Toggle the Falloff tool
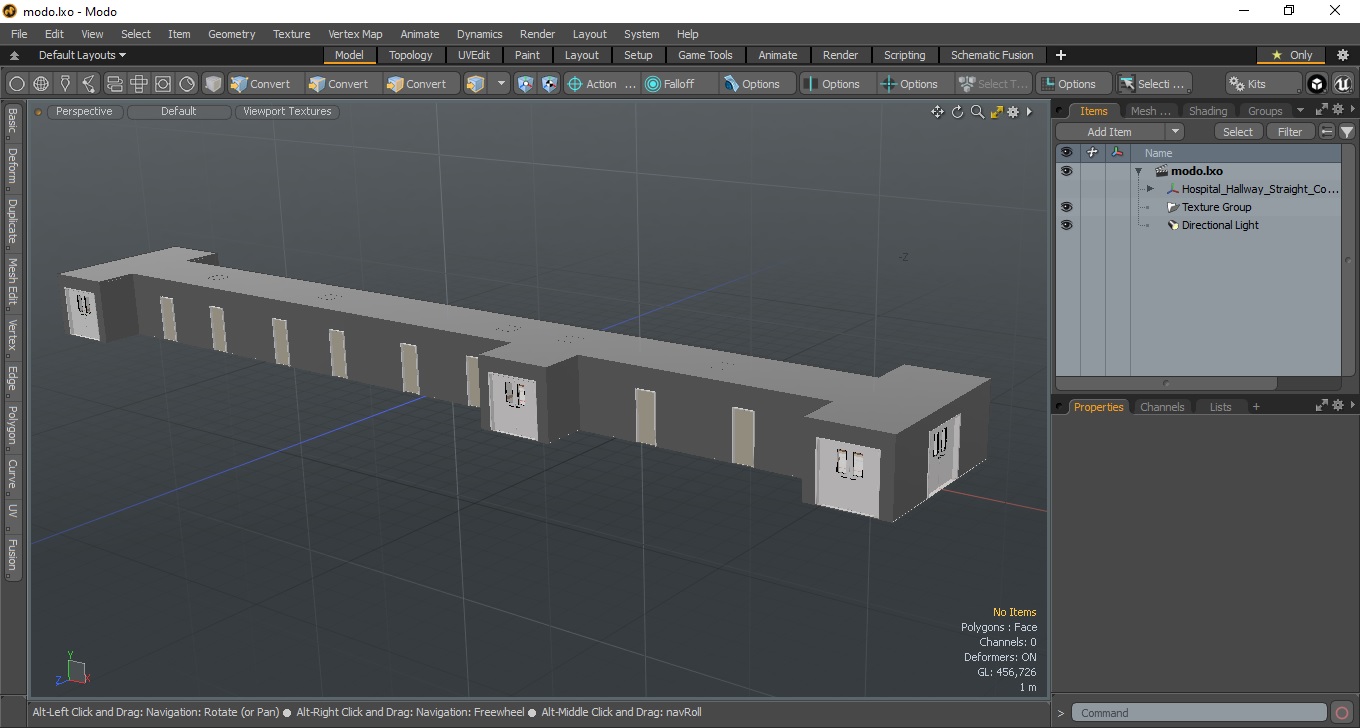The image size is (1360, 728). (679, 84)
